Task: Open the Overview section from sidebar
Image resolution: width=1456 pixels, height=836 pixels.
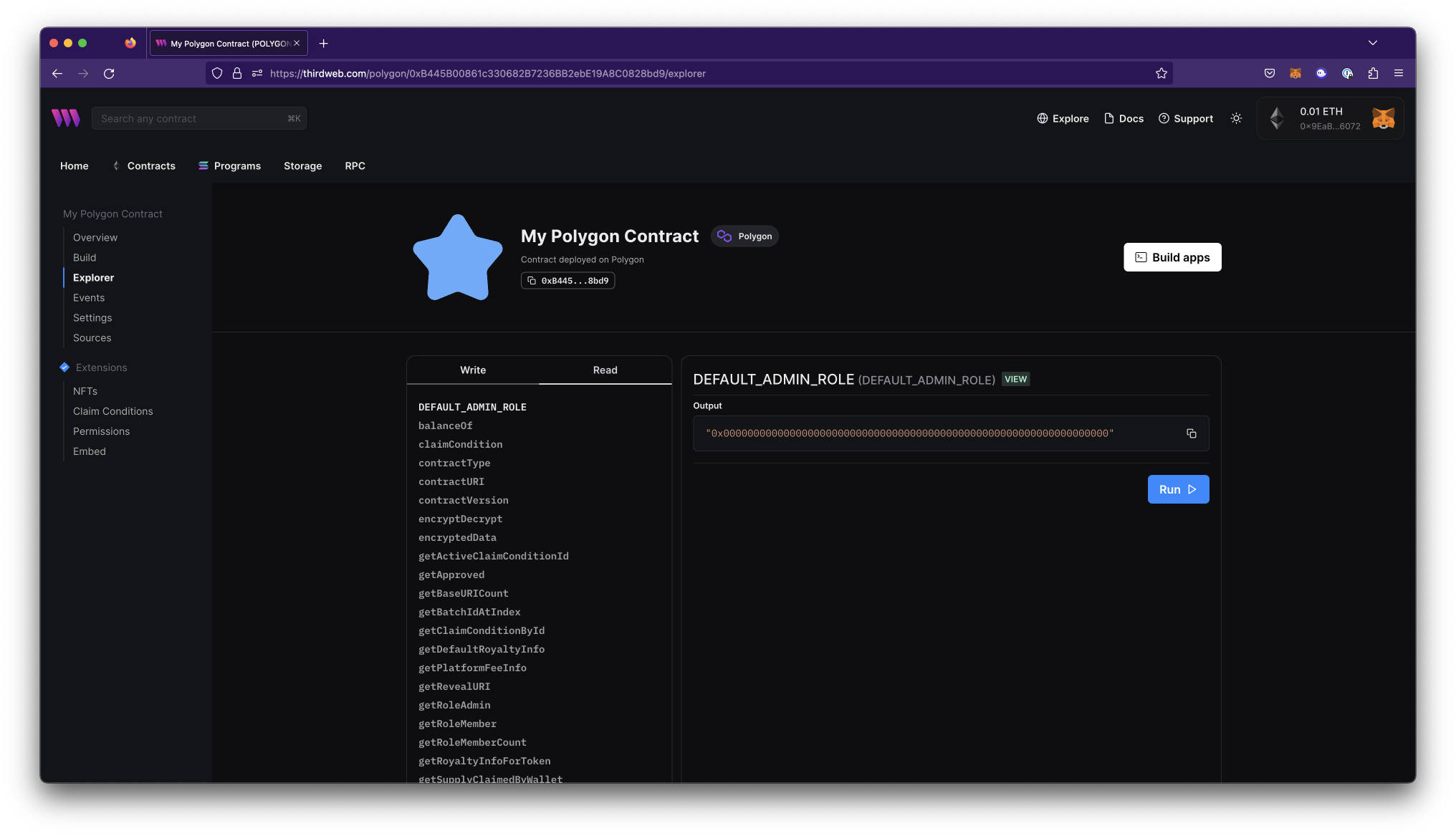Action: tap(94, 237)
